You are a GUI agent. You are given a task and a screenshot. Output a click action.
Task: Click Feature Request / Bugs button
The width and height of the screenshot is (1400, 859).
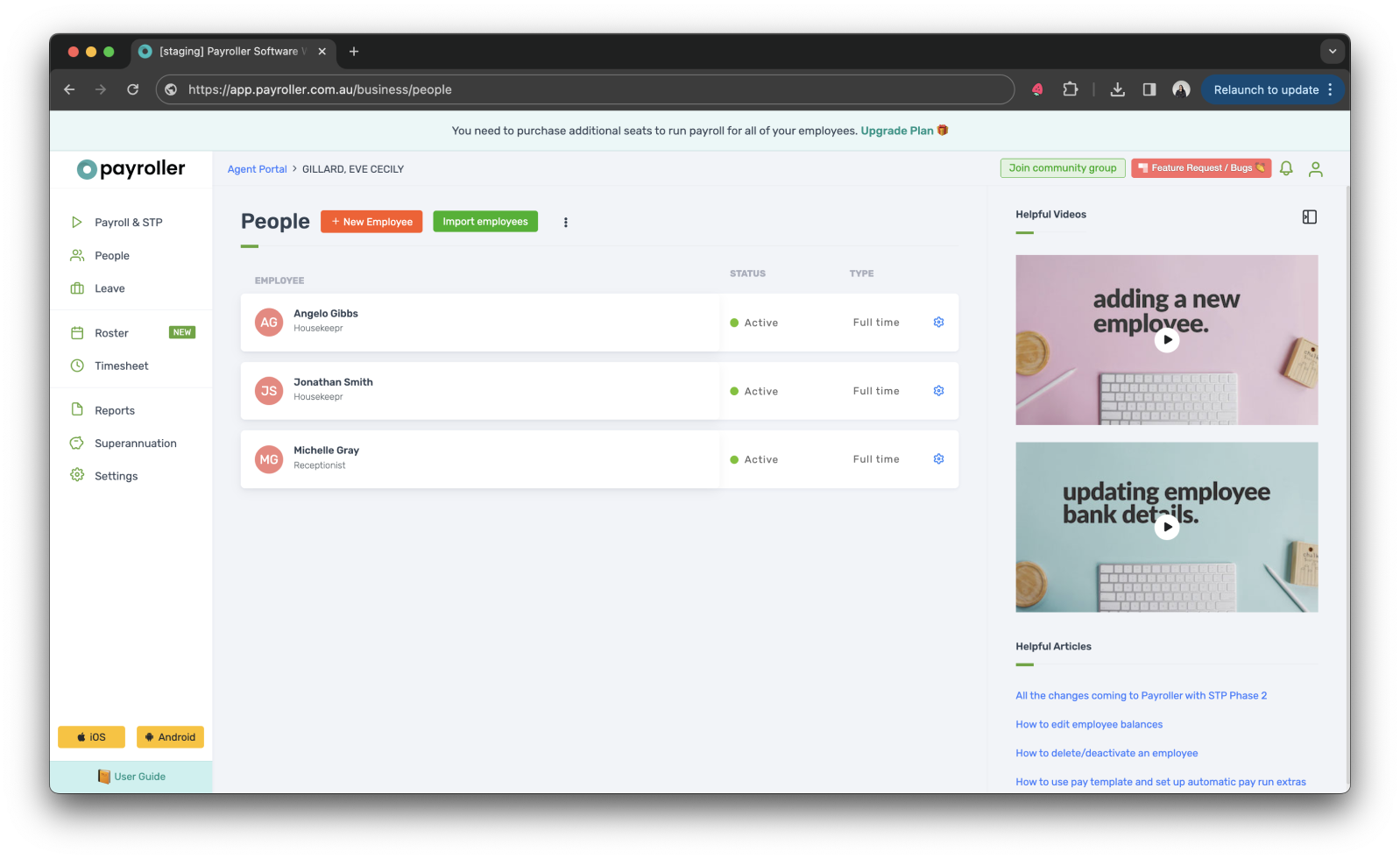tap(1201, 168)
